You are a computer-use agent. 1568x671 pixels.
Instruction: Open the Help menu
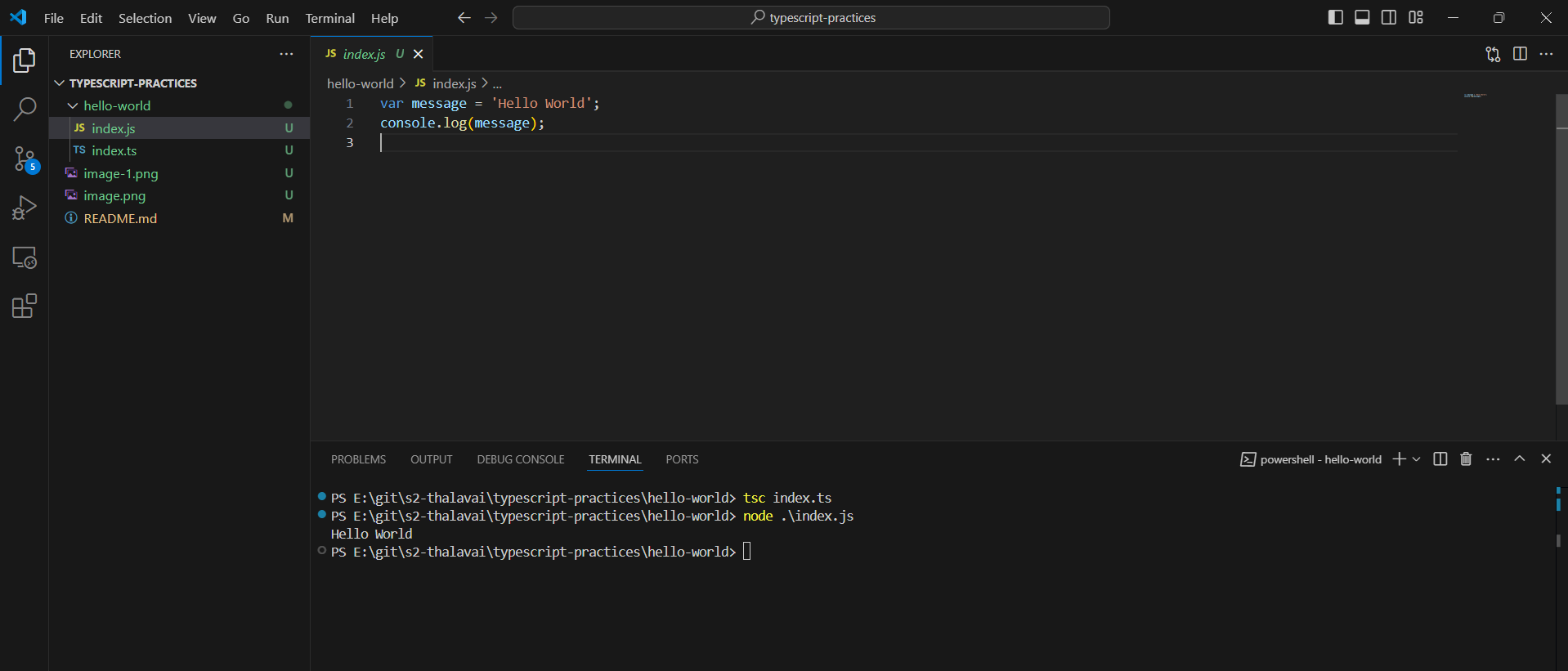point(384,18)
